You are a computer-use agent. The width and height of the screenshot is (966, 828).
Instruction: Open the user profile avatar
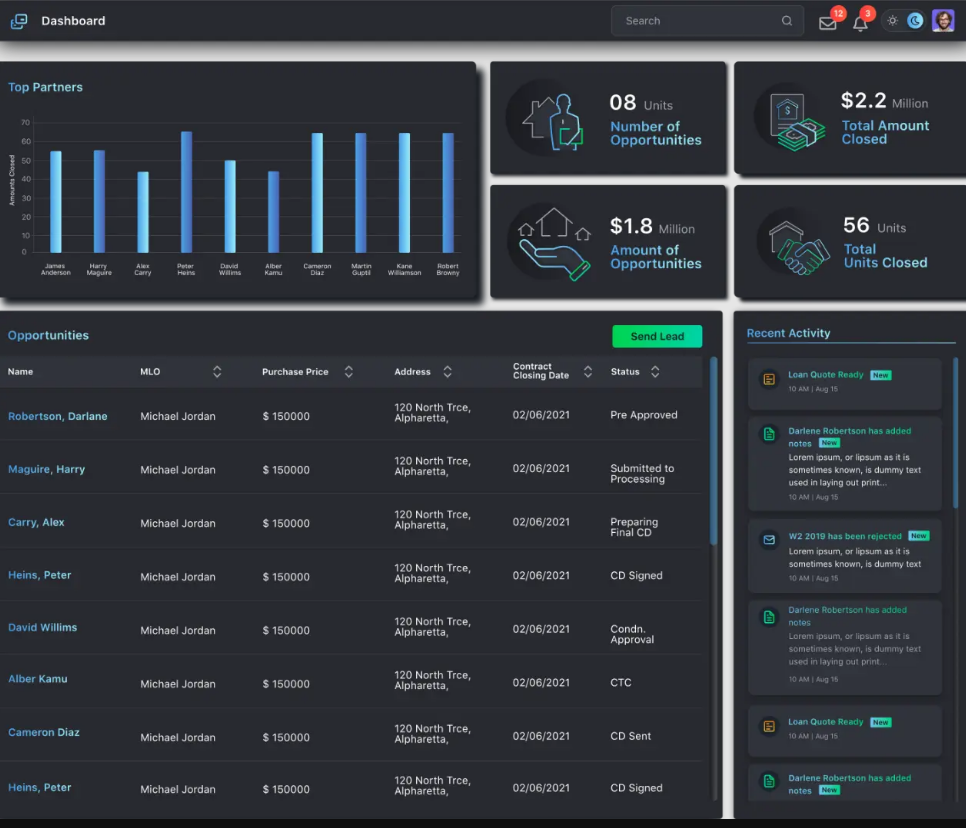tap(943, 21)
